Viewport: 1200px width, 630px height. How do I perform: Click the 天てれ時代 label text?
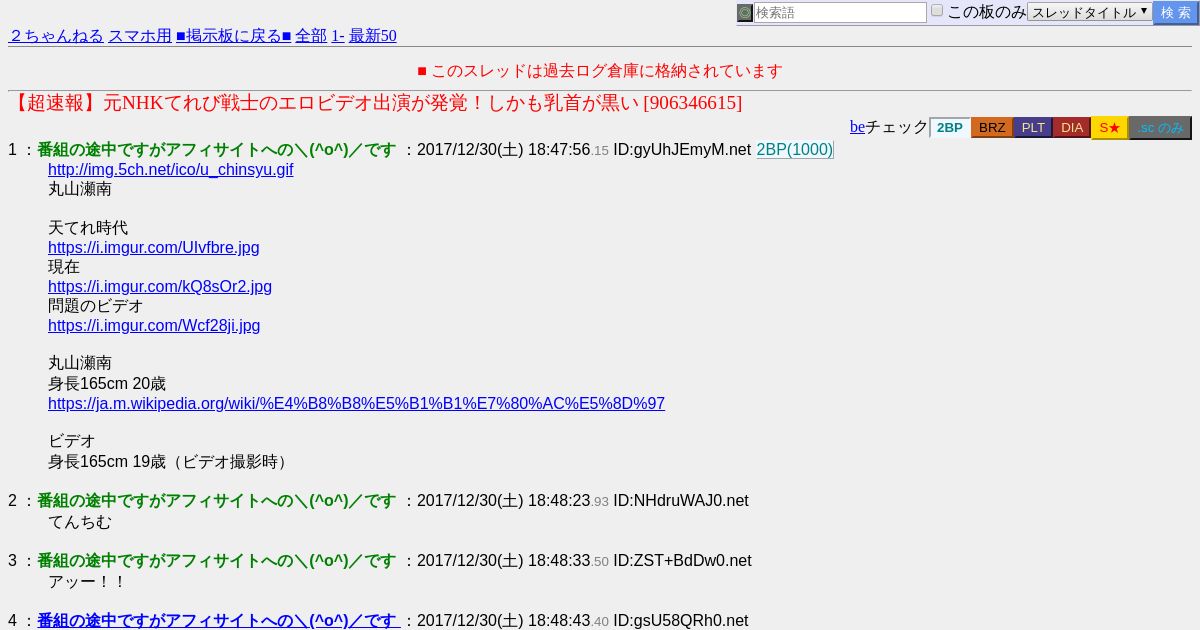[88, 228]
